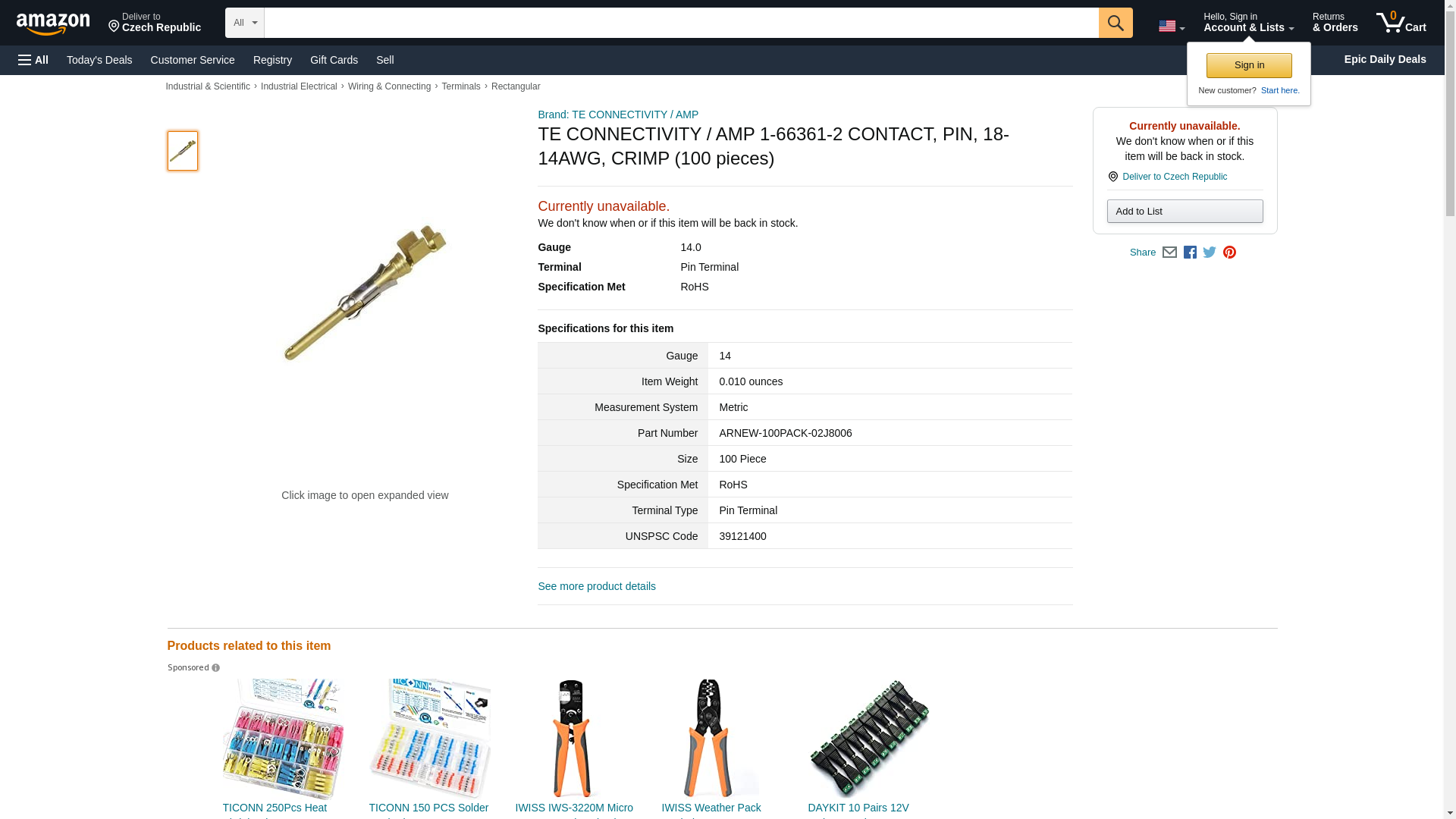Screen dimensions: 1456x819
Task: Select Customer Service in the nav bar
Action: click(x=193, y=60)
